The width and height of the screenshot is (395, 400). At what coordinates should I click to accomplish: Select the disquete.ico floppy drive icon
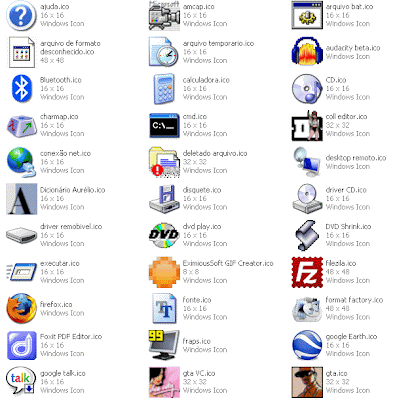[x=164, y=199]
